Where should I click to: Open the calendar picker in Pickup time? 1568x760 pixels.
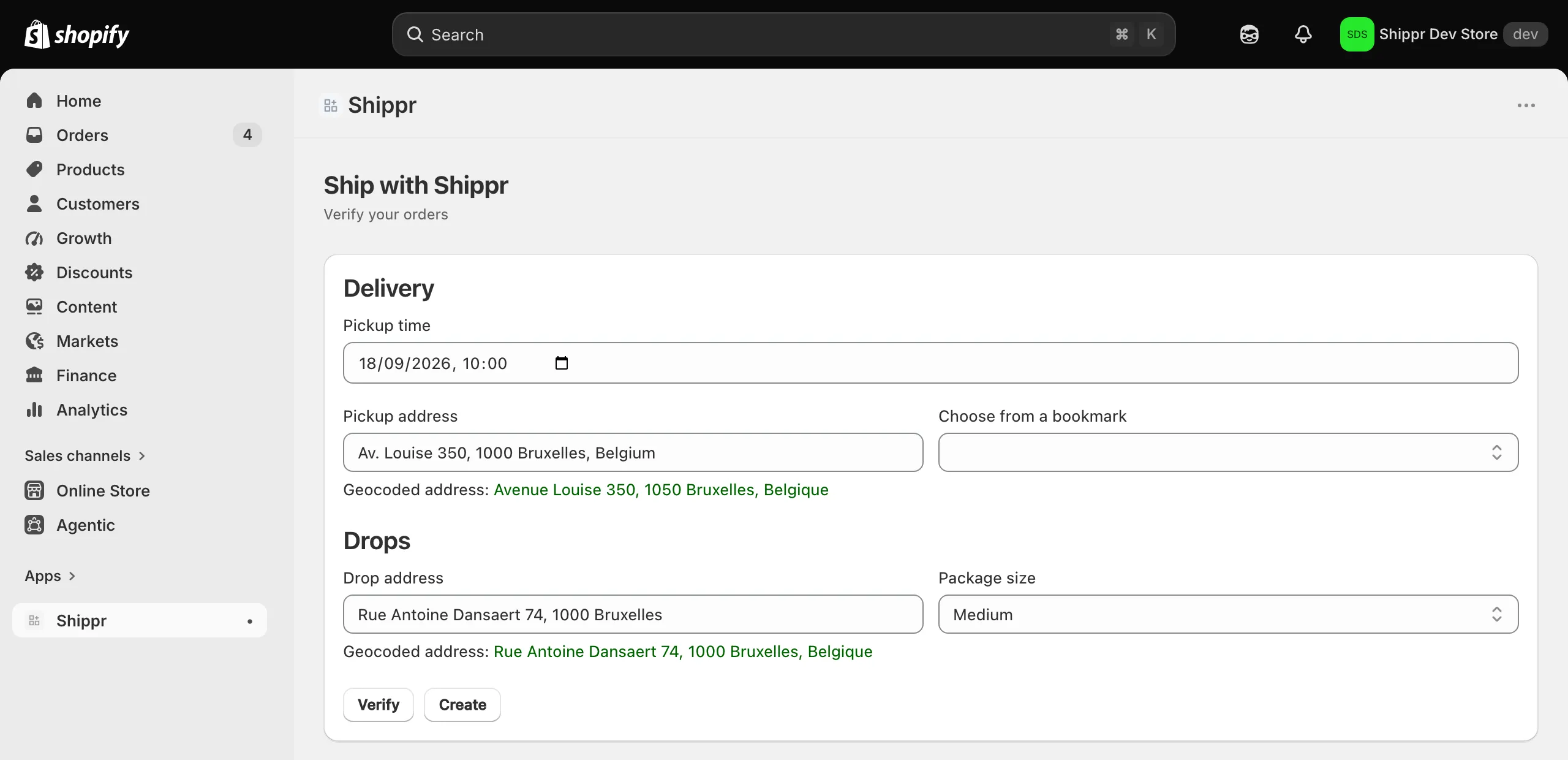[561, 363]
